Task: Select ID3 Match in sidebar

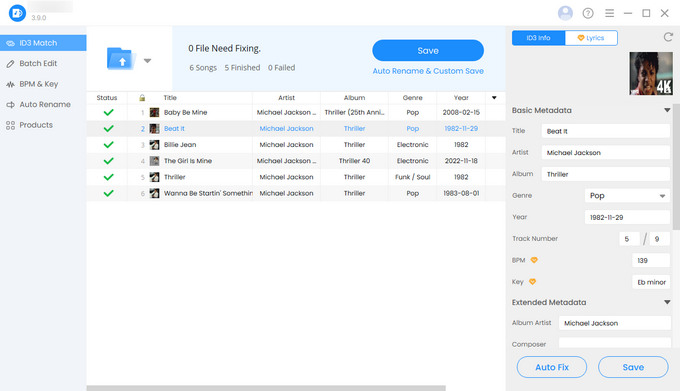Action: 43,43
